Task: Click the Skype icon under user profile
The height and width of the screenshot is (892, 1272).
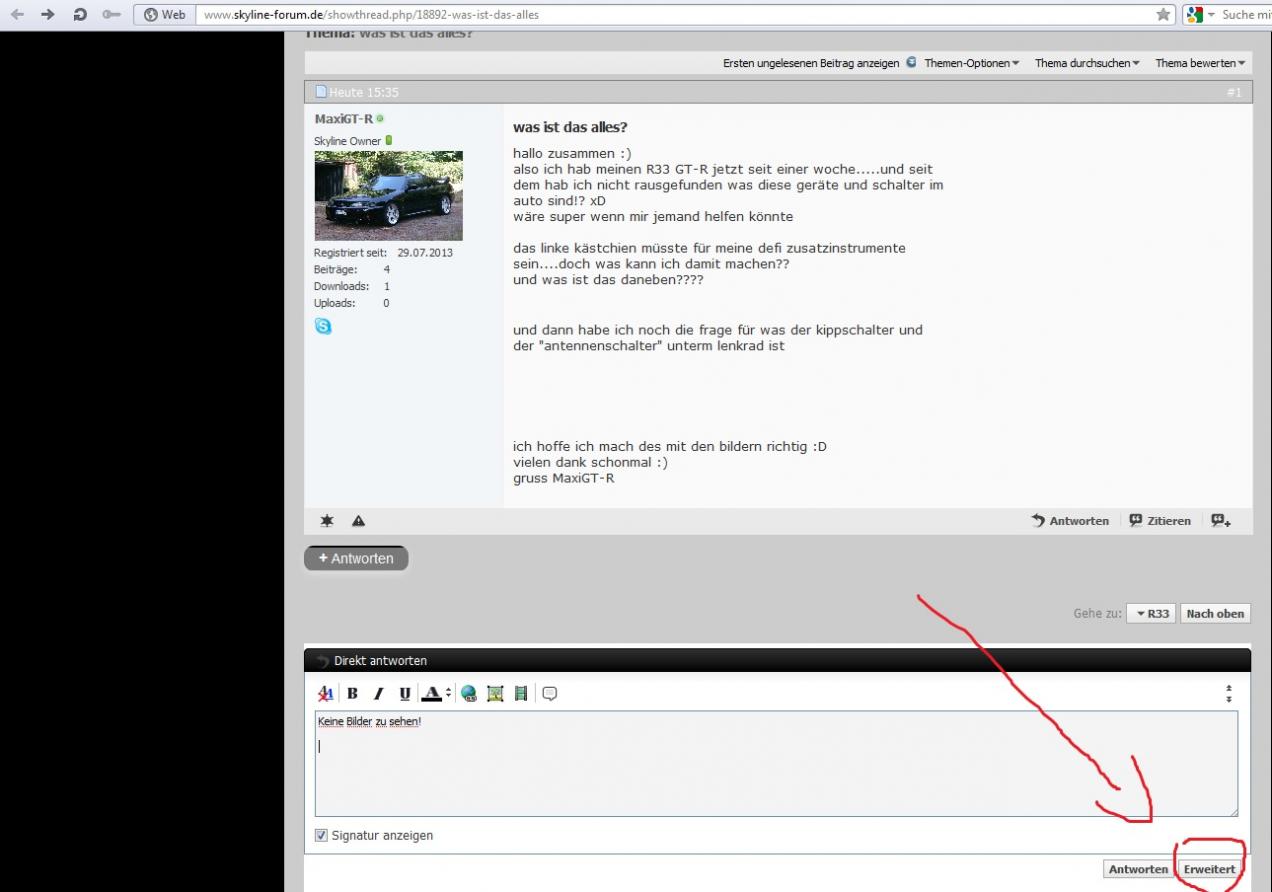Action: [323, 326]
